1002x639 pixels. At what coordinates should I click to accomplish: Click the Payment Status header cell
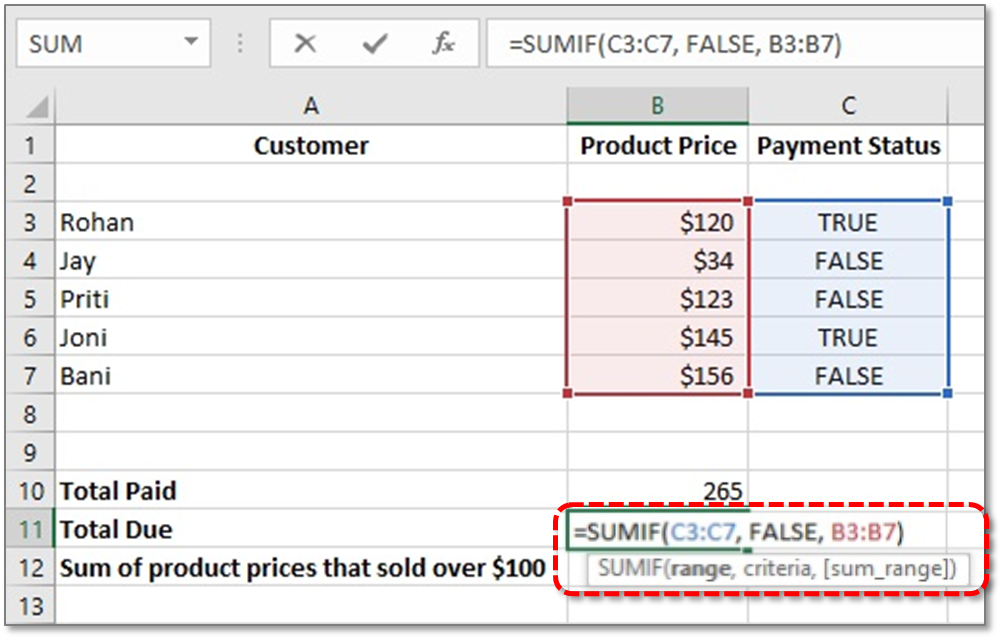coord(848,146)
